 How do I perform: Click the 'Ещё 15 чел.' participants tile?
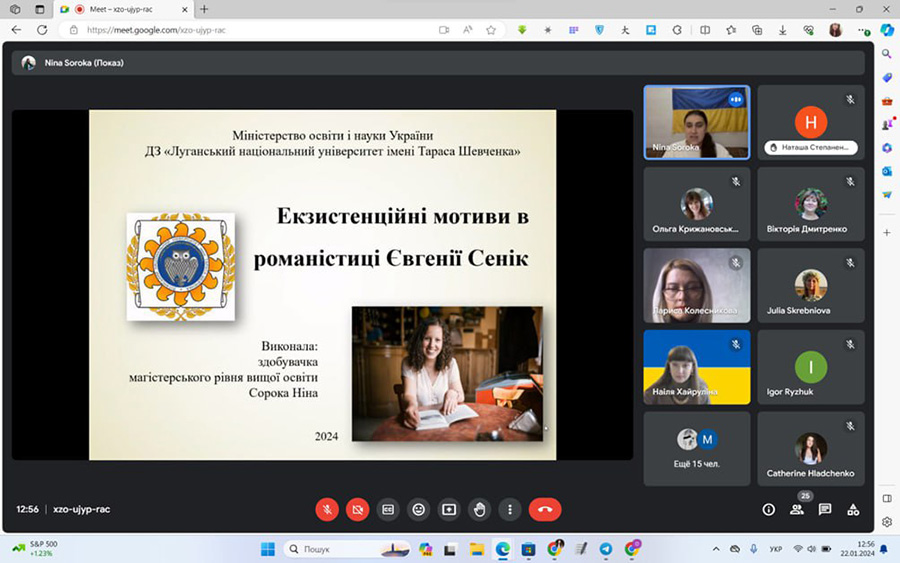point(697,448)
